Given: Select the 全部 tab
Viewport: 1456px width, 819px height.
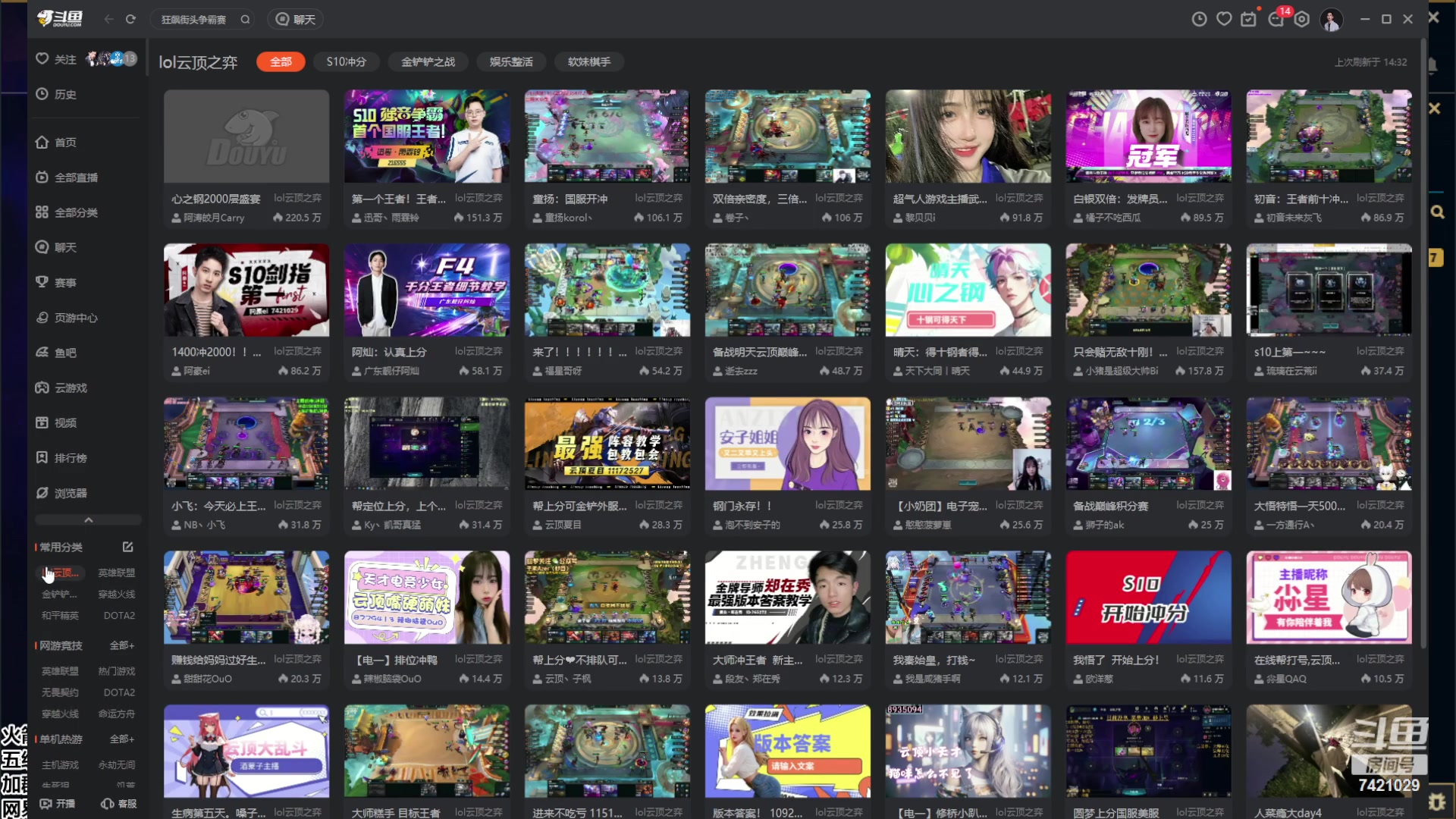Looking at the screenshot, I should [x=281, y=61].
